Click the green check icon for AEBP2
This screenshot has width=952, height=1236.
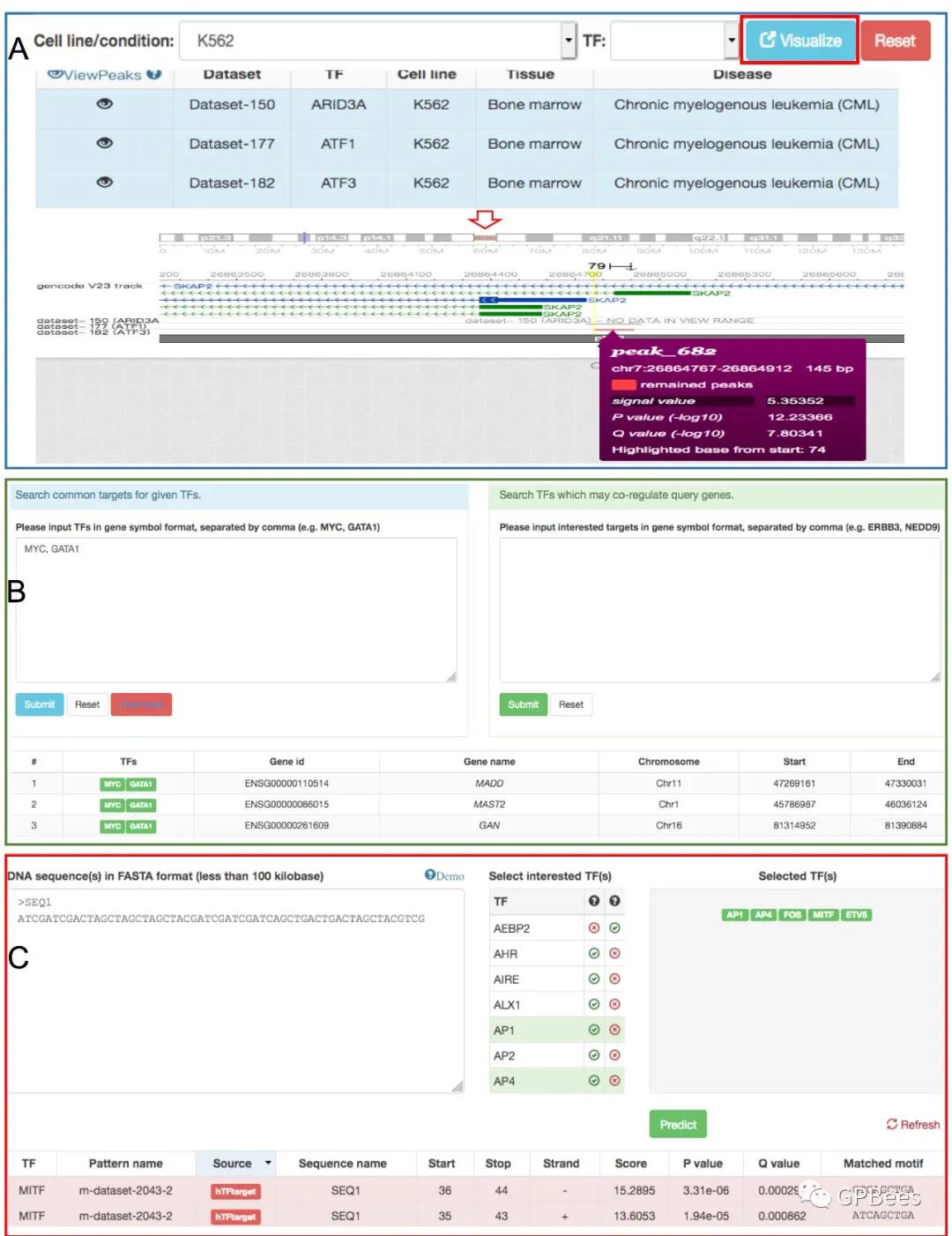coord(614,928)
